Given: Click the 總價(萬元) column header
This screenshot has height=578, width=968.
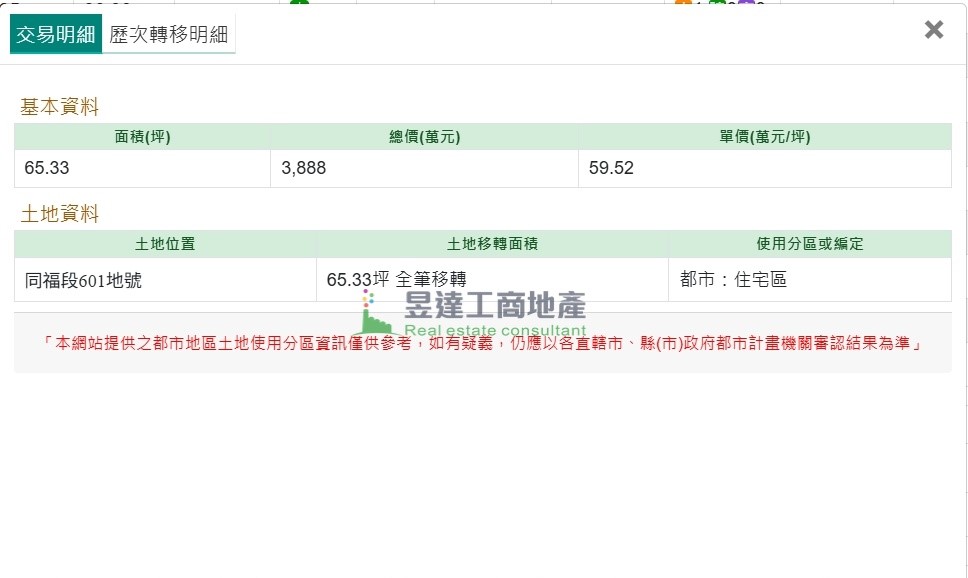Looking at the screenshot, I should 424,137.
